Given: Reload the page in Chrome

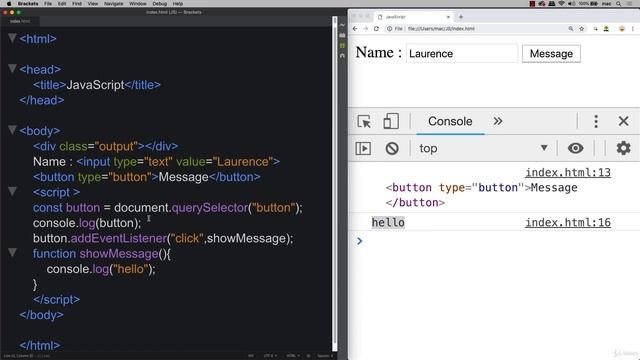Looking at the screenshot, I should (376, 29).
